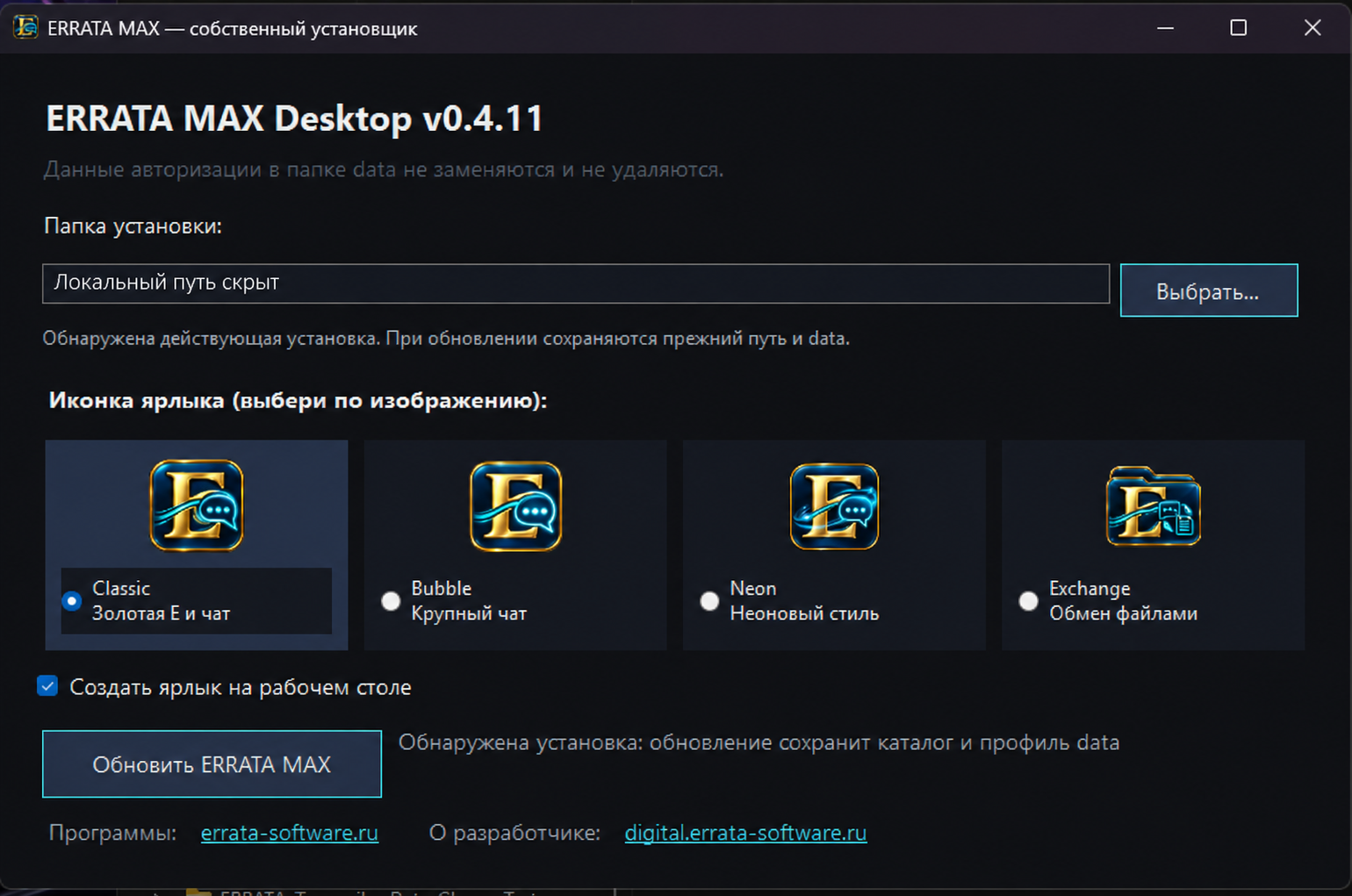Click the Золотая E и чат caption
1352x896 pixels.
pos(161,613)
